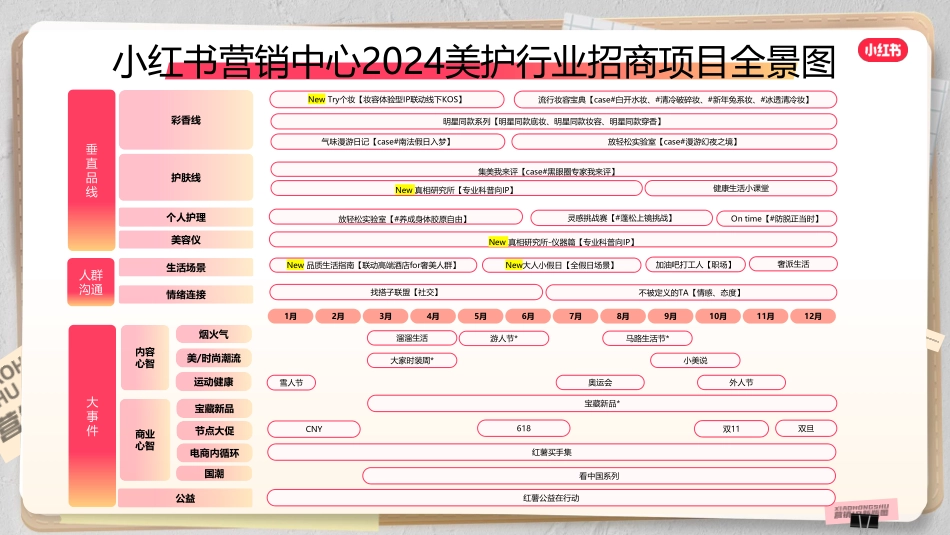Click the 大家时装周 event pill

[x=412, y=361]
